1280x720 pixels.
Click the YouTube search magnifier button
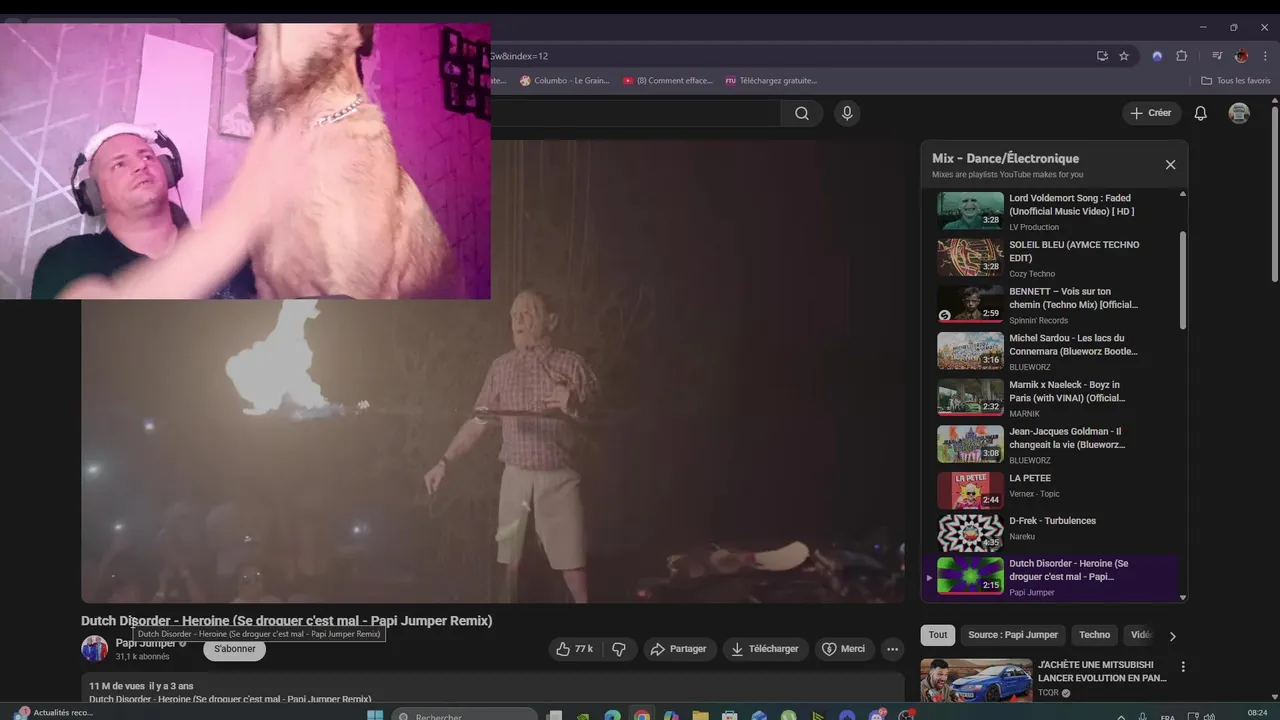tap(802, 113)
